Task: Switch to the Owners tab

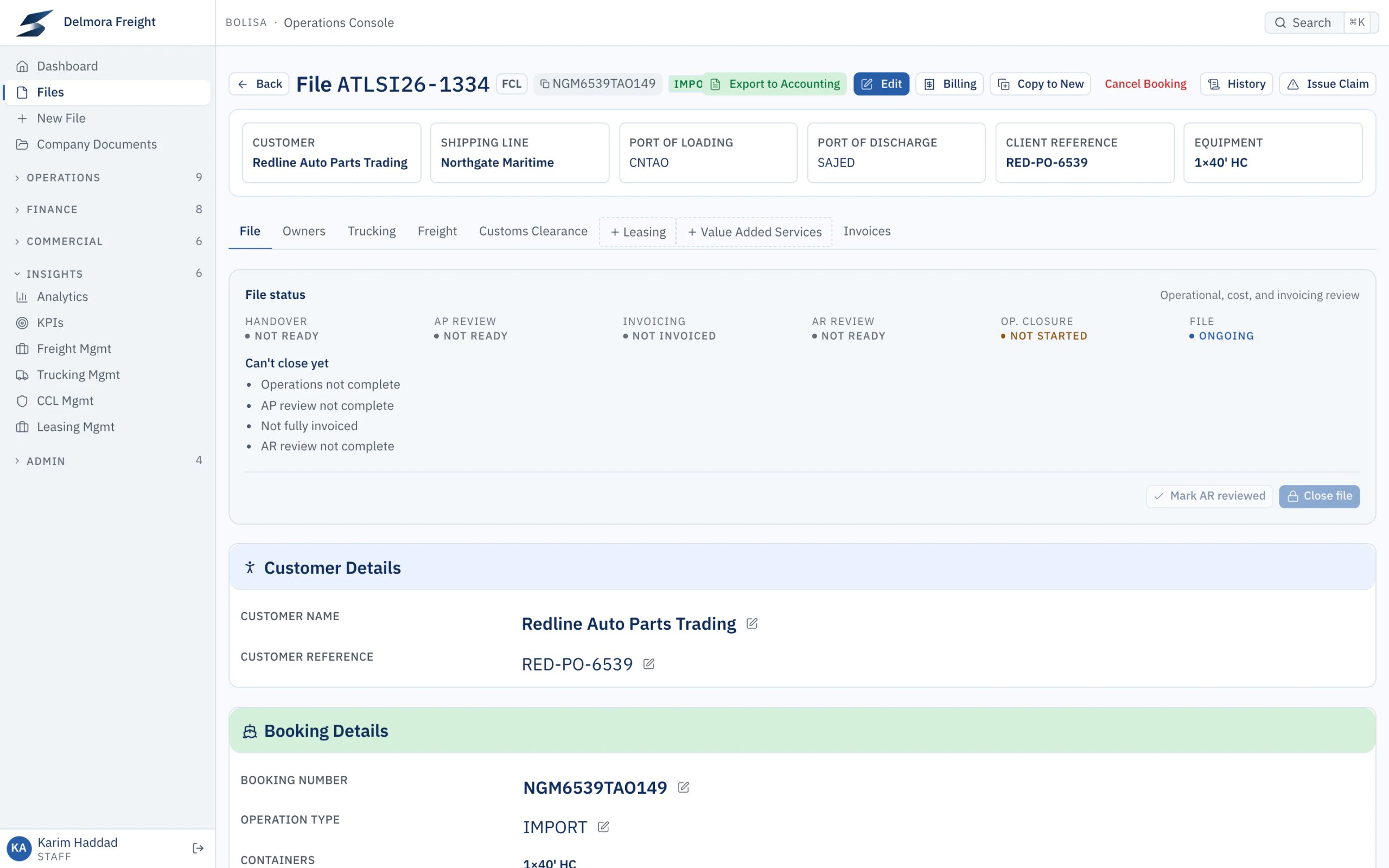Action: (x=304, y=231)
